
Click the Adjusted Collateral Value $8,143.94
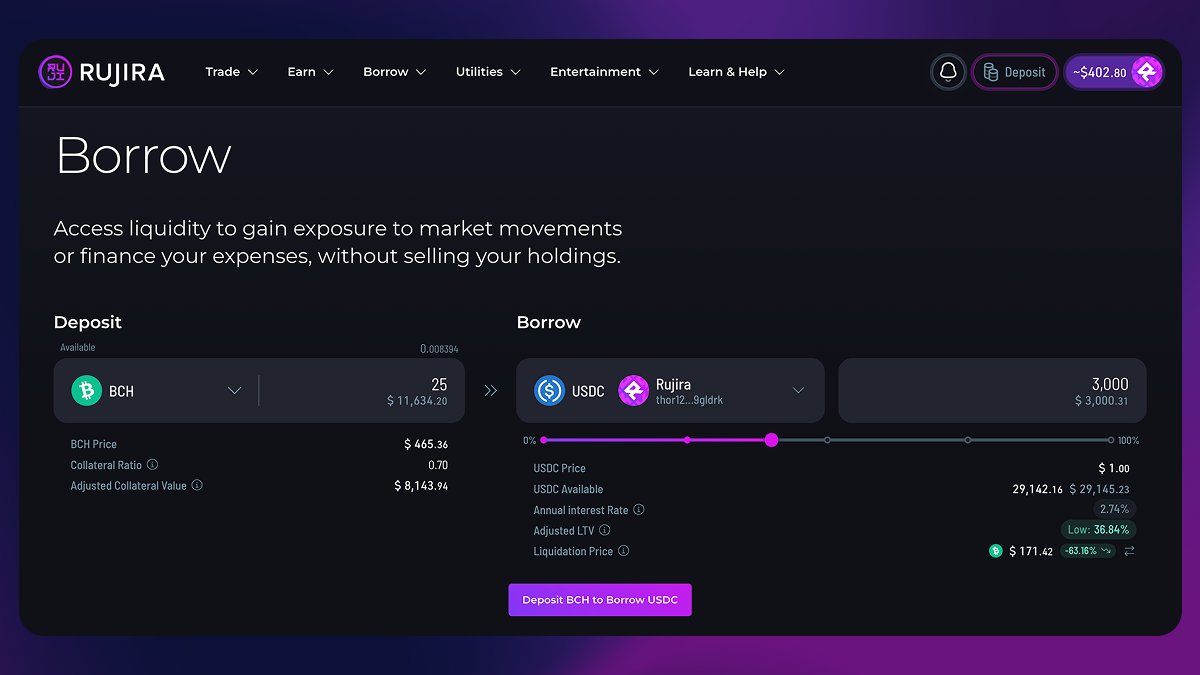coord(421,486)
